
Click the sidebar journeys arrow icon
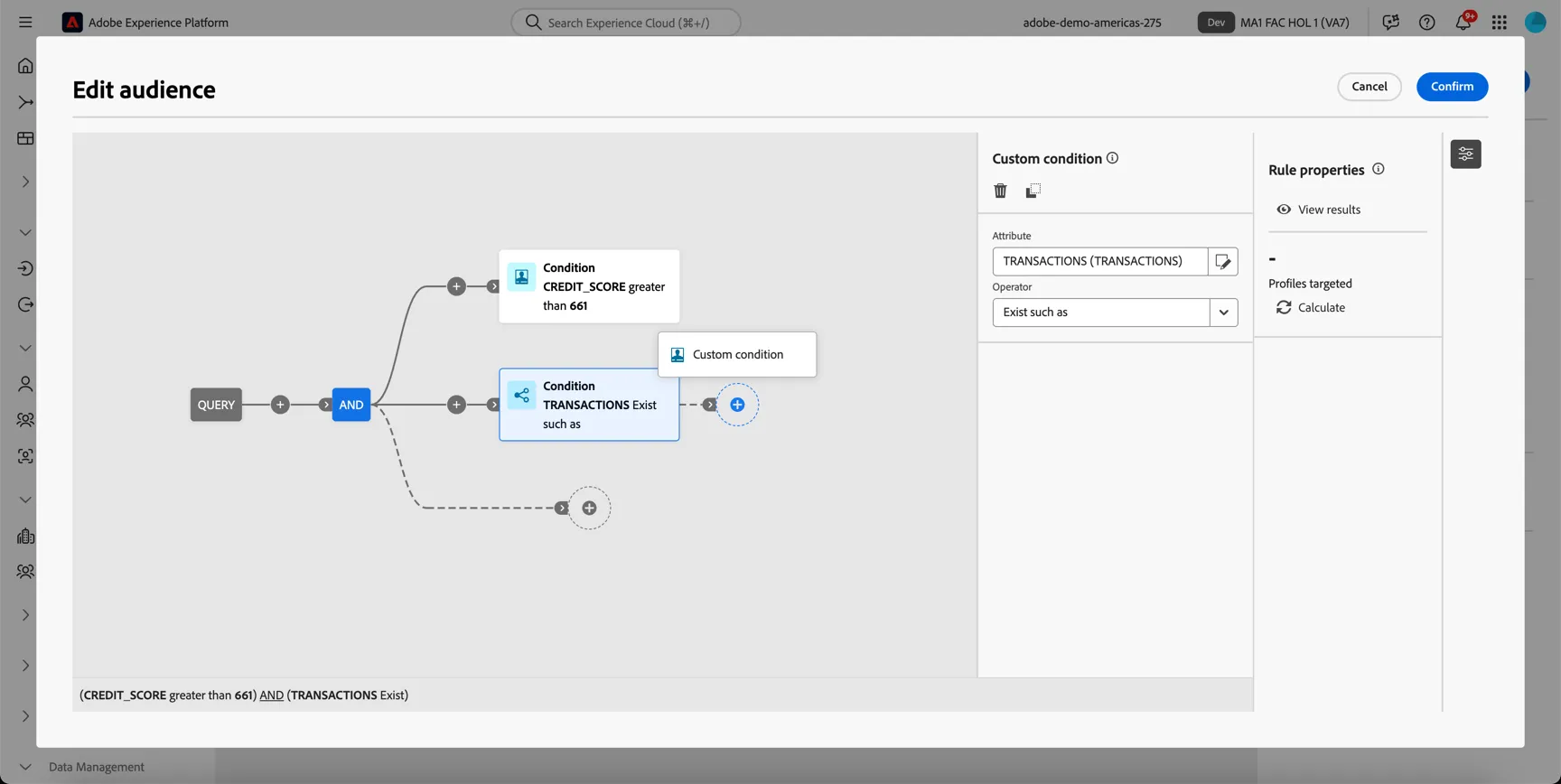25,102
